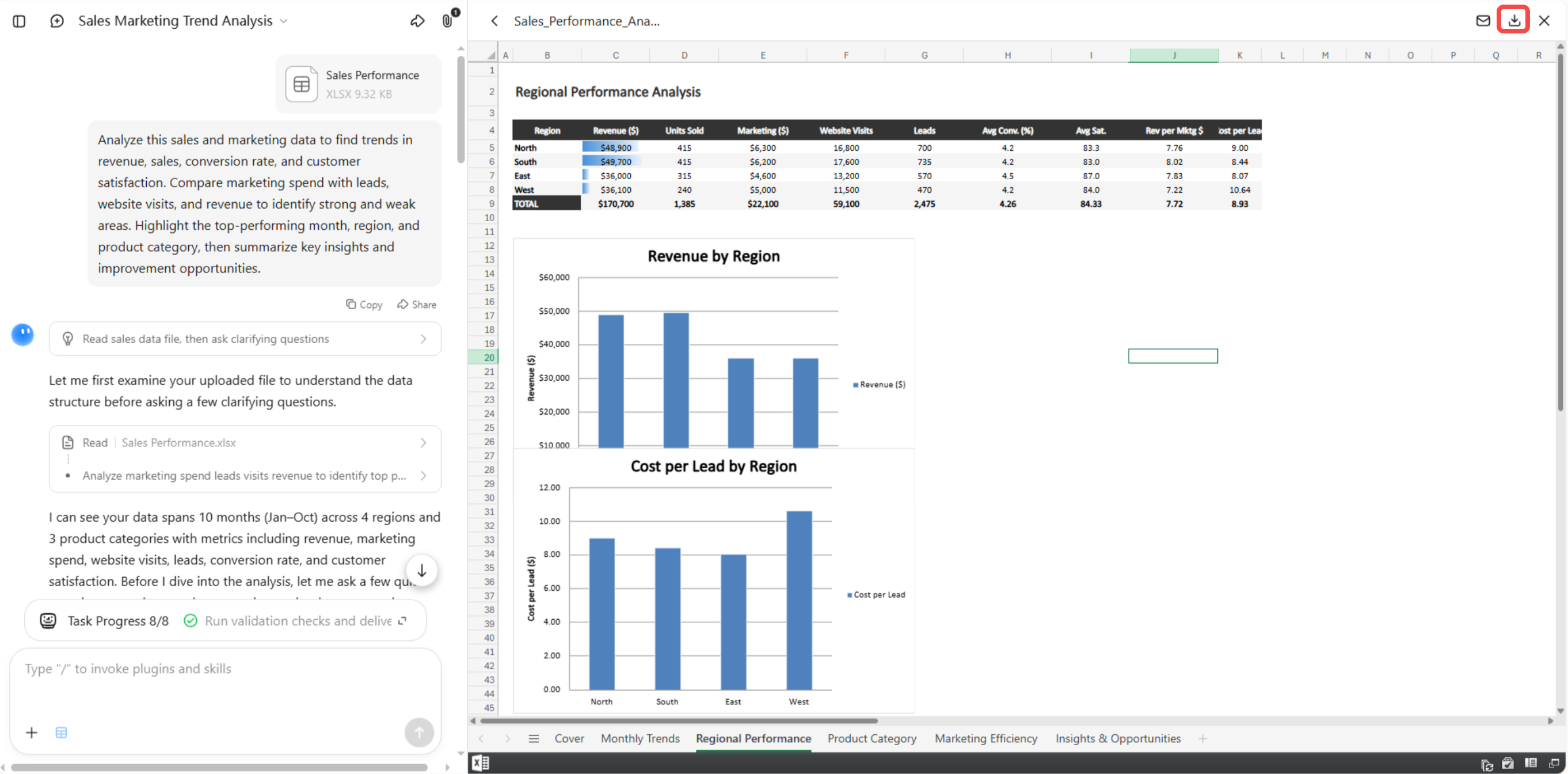Image resolution: width=1568 pixels, height=774 pixels.
Task: Select the Cost per Lead by Region chart title
Action: [713, 466]
